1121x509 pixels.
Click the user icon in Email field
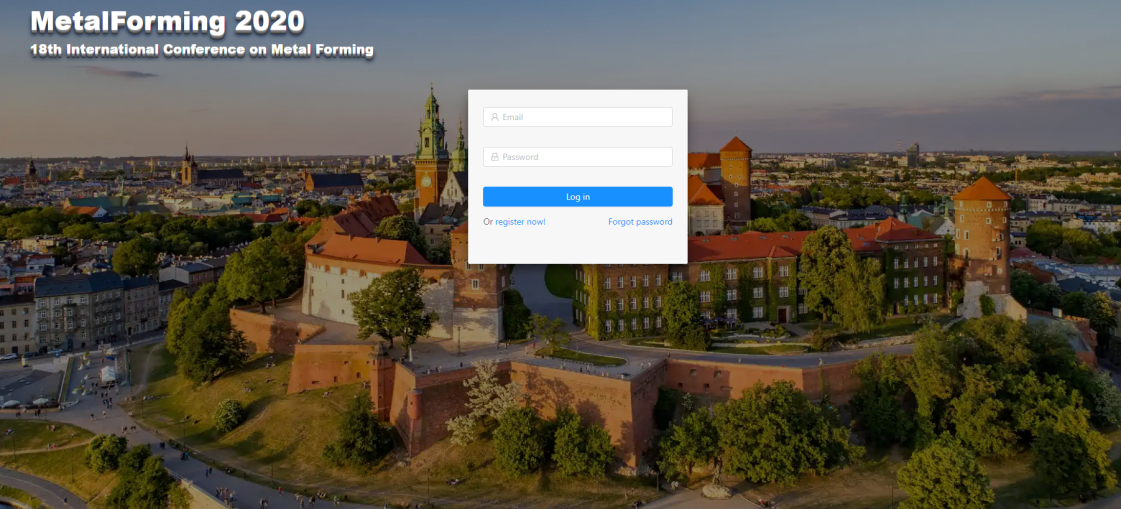(494, 117)
